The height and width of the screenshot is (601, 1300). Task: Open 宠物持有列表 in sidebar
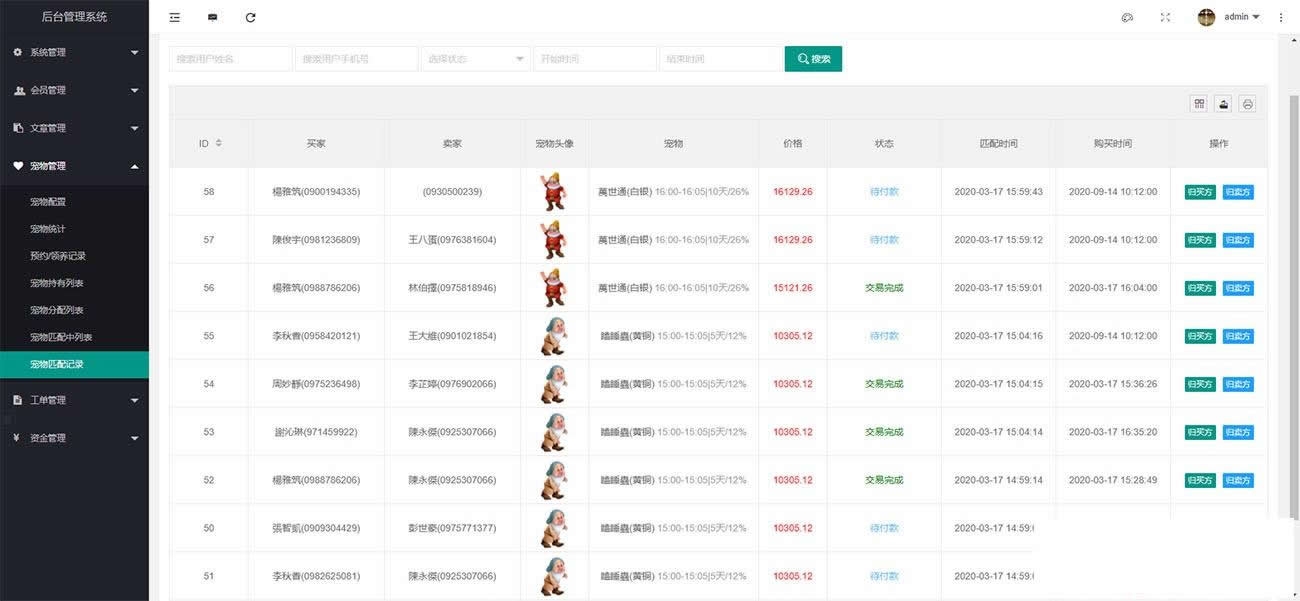click(57, 283)
